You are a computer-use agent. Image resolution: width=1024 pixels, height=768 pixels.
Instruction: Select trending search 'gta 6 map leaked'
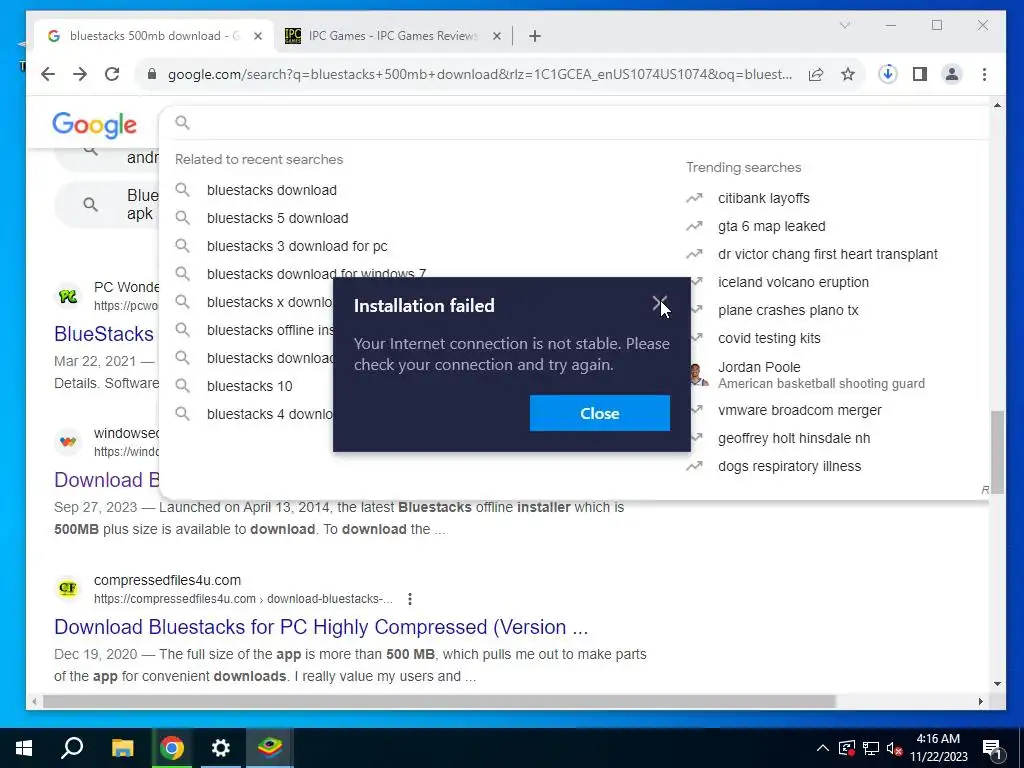coord(771,226)
